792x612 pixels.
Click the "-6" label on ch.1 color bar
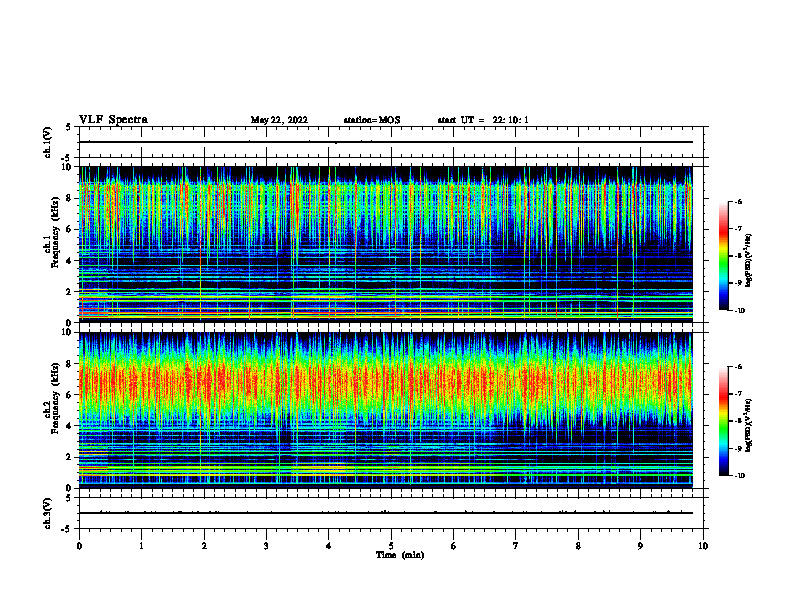[738, 202]
